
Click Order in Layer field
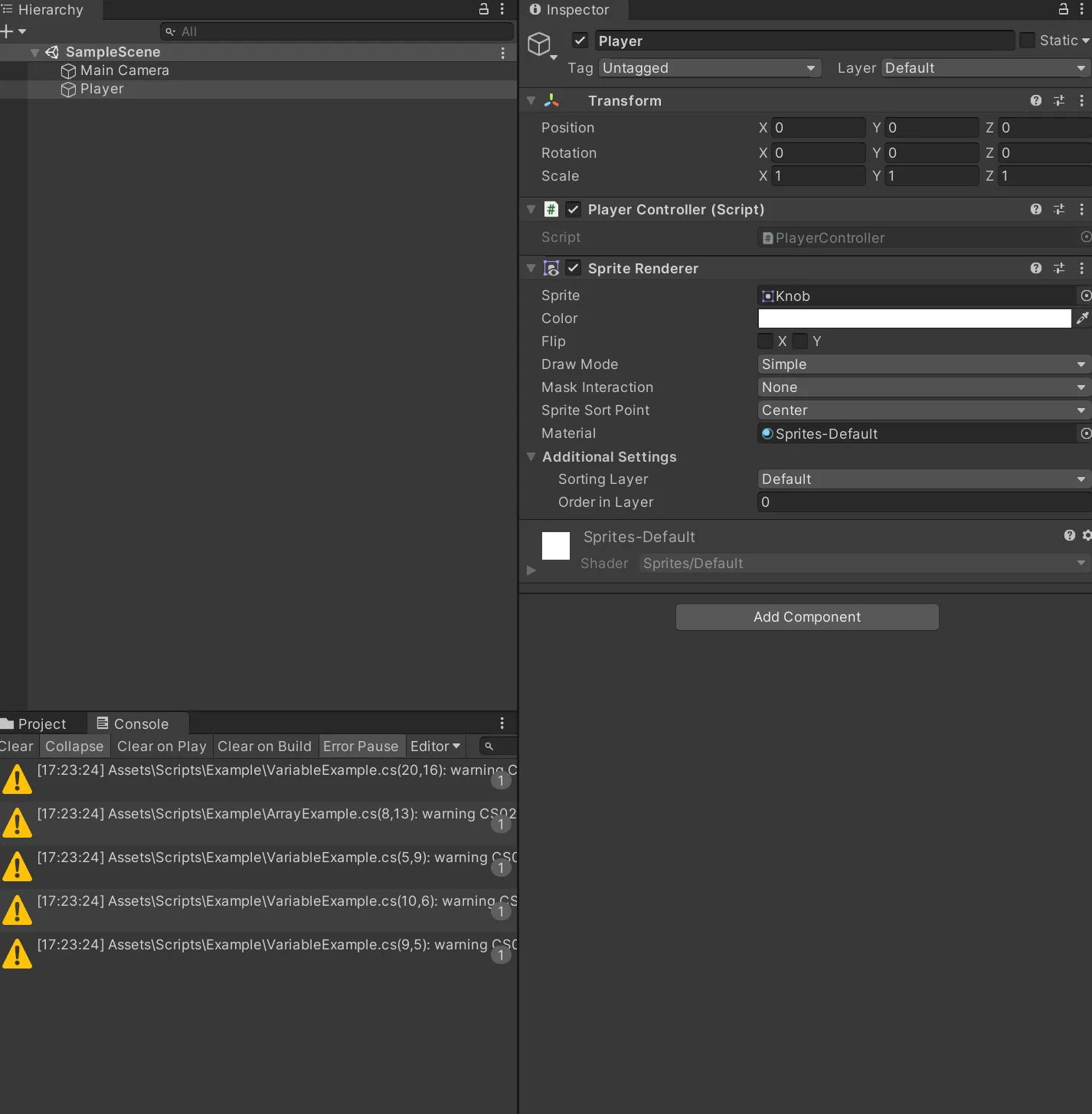tap(924, 502)
